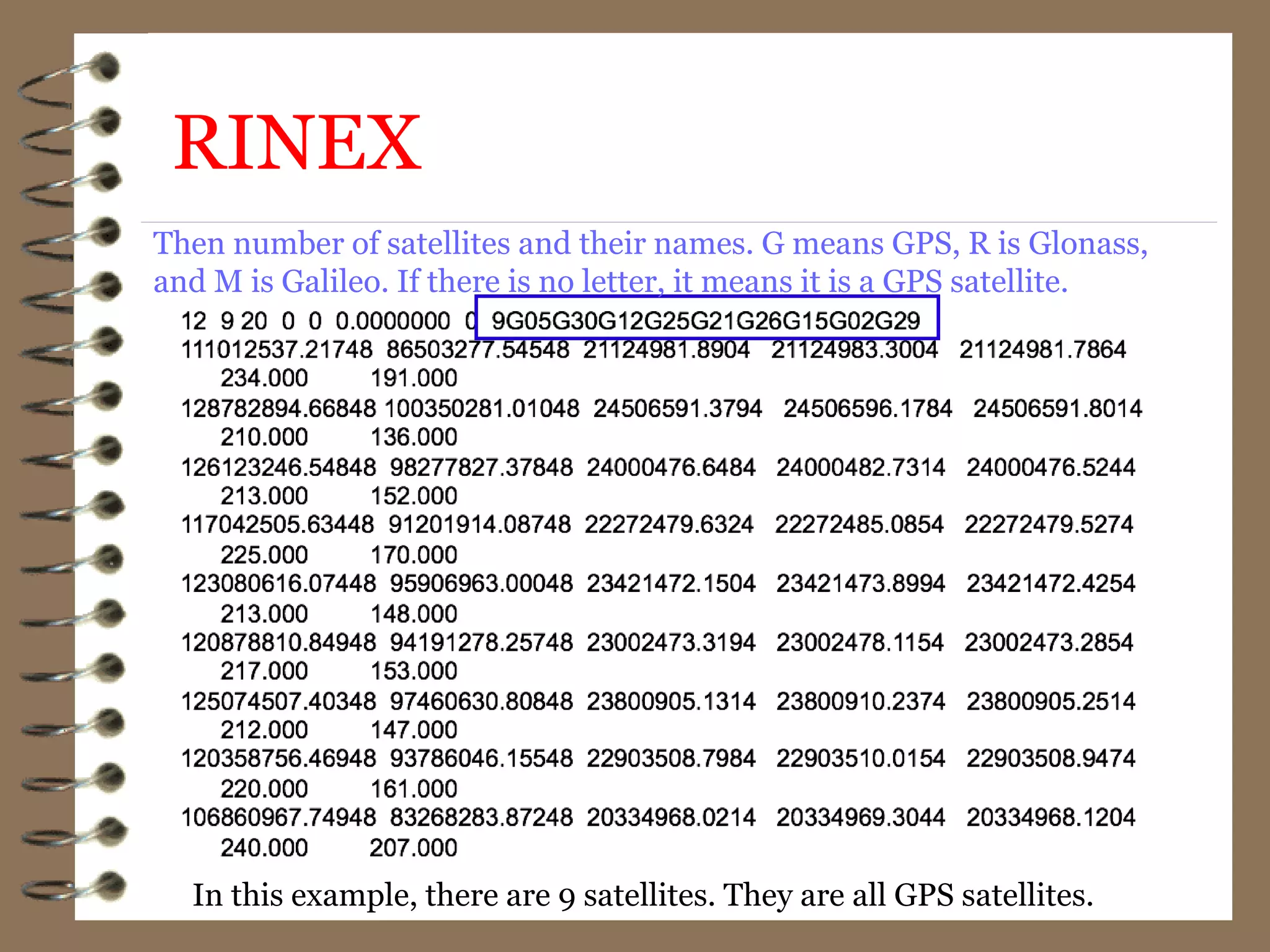The width and height of the screenshot is (1270, 952).
Task: Click the value 24506591.8014
Action: pos(1058,408)
